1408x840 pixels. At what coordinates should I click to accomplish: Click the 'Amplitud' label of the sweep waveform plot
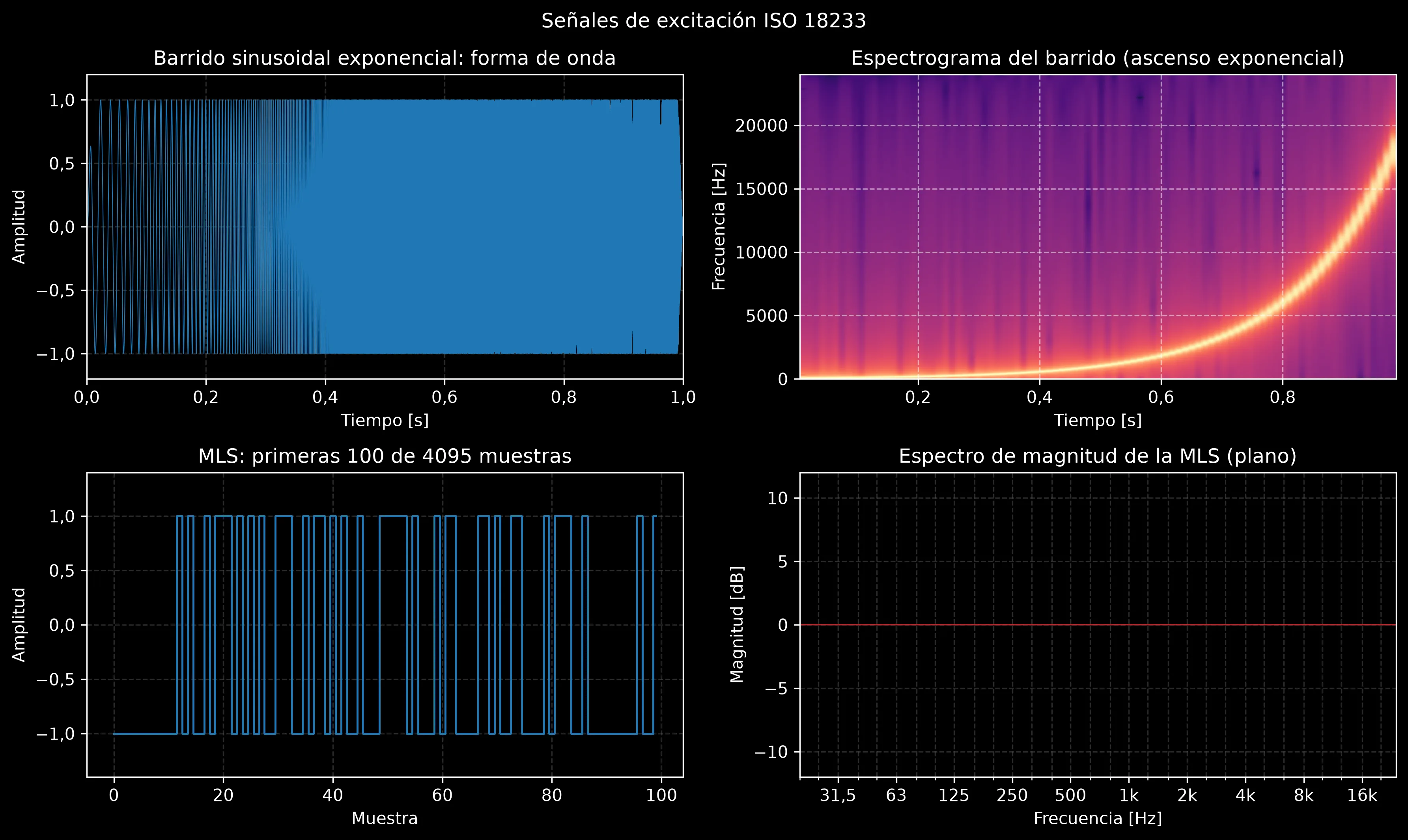19,226
